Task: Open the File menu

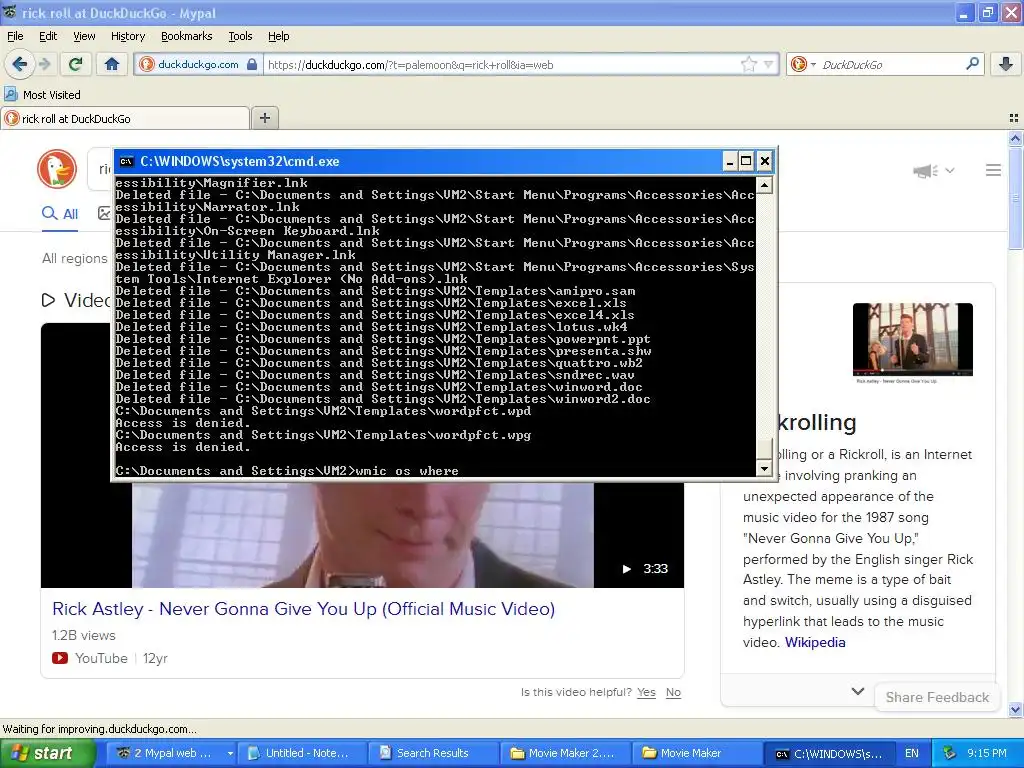Action: coord(15,36)
